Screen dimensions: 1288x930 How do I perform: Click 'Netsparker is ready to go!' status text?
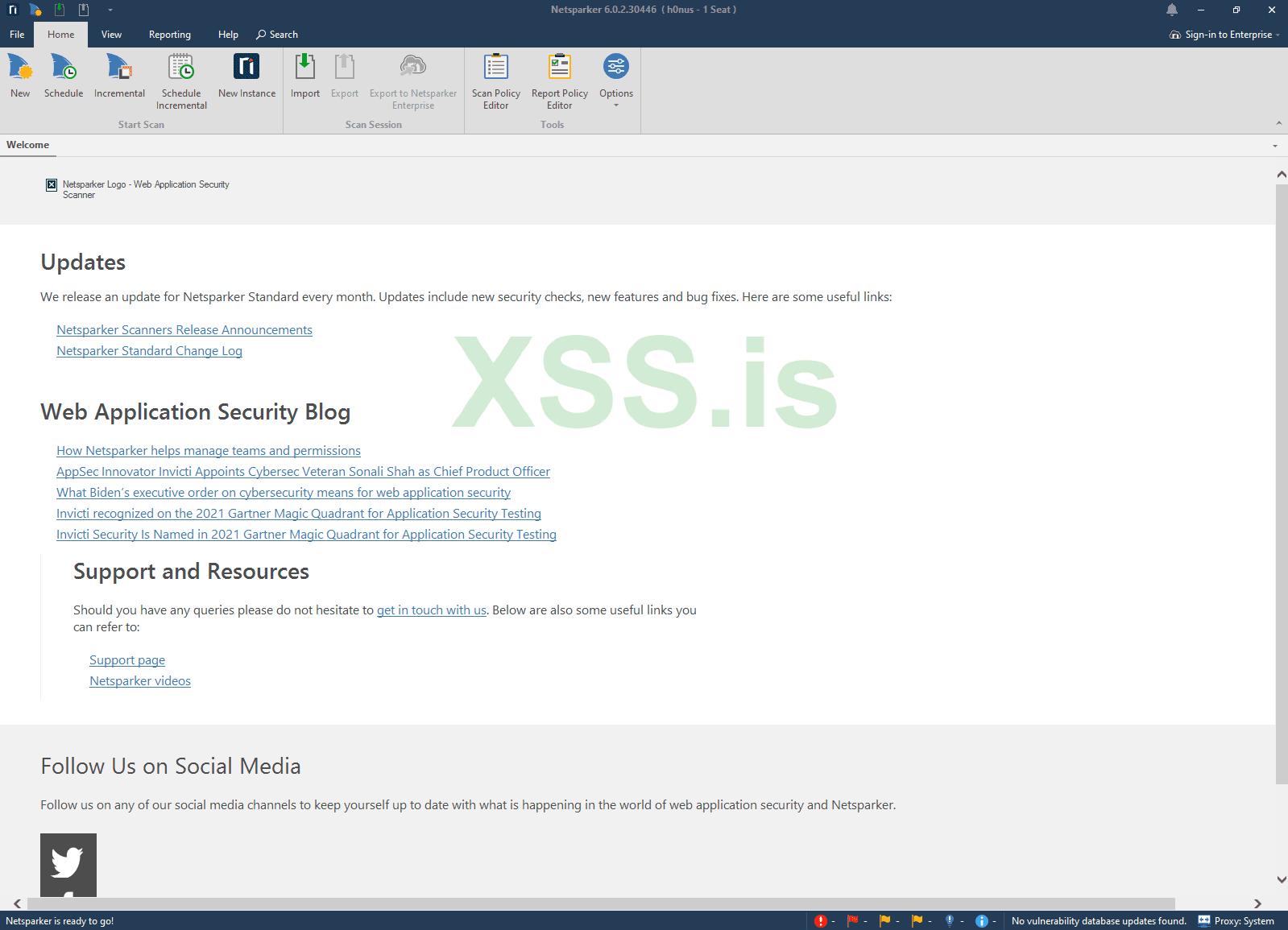tap(60, 921)
